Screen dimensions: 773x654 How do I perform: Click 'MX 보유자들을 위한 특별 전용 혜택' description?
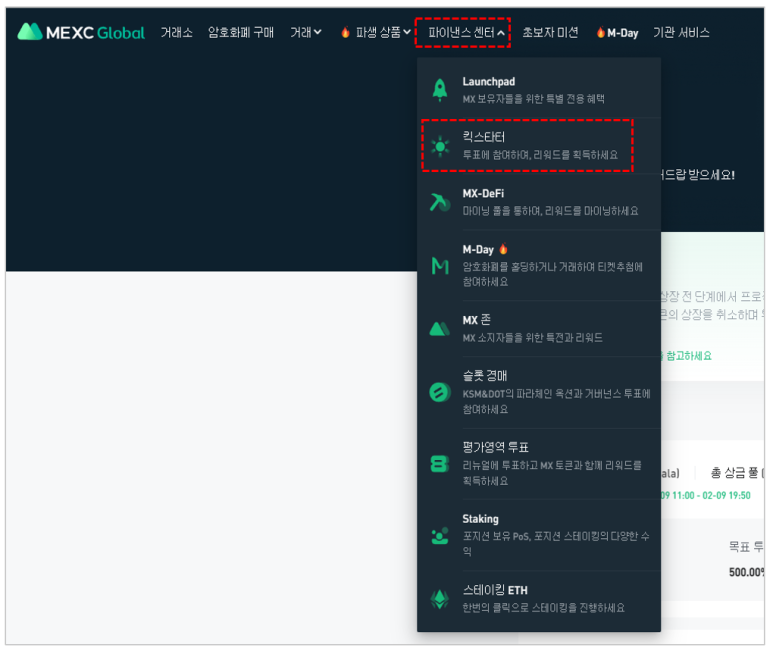(x=533, y=99)
